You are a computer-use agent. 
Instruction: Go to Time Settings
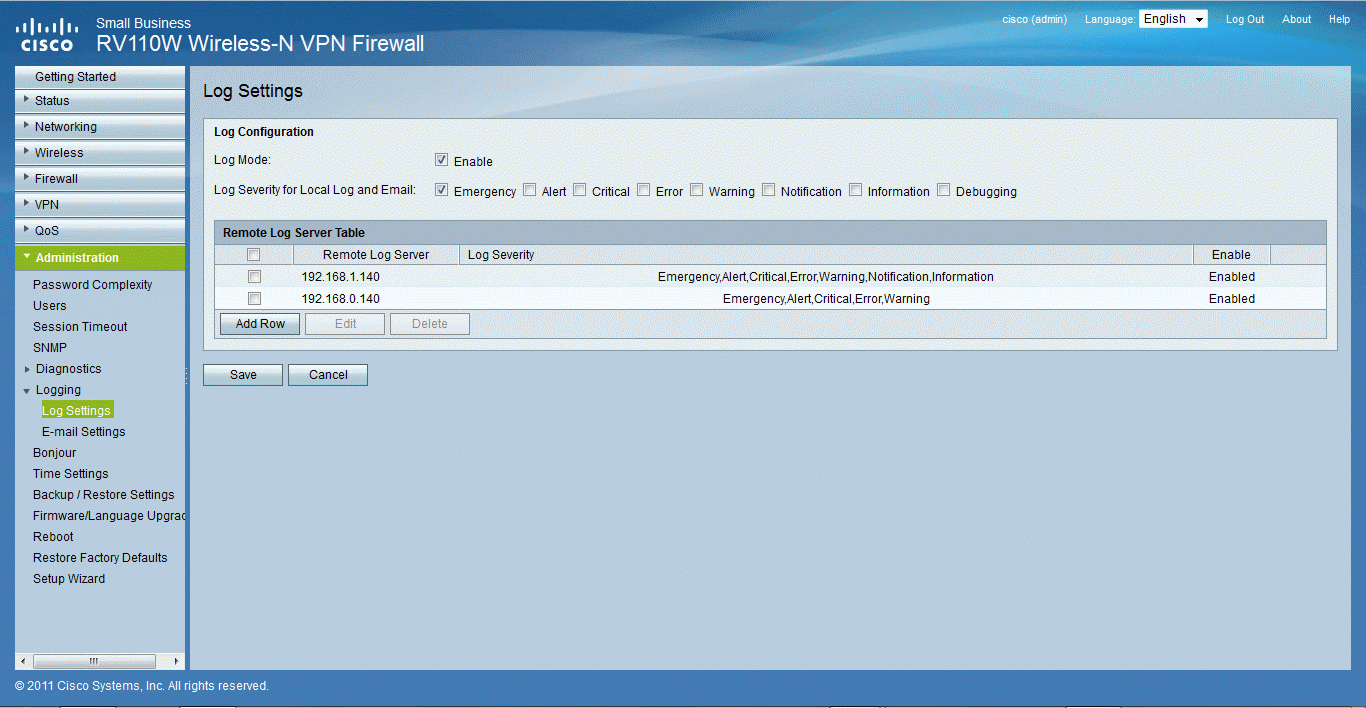click(x=71, y=474)
